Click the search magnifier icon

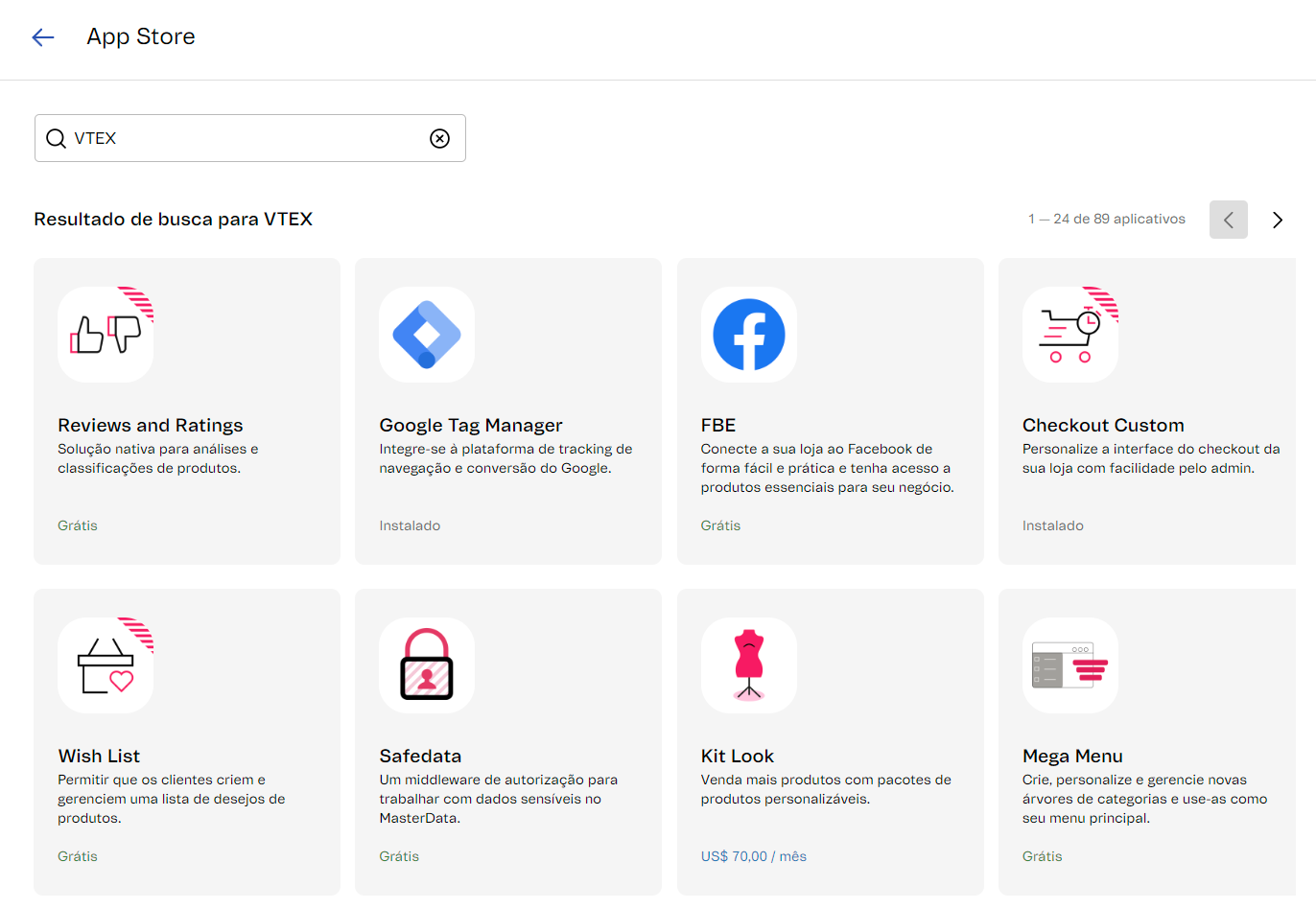[57, 138]
